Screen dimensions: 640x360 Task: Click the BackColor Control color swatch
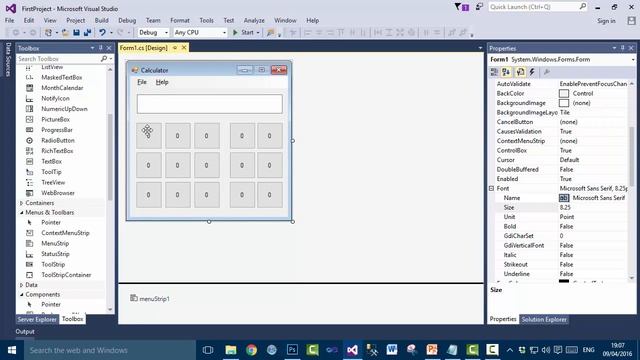point(564,93)
